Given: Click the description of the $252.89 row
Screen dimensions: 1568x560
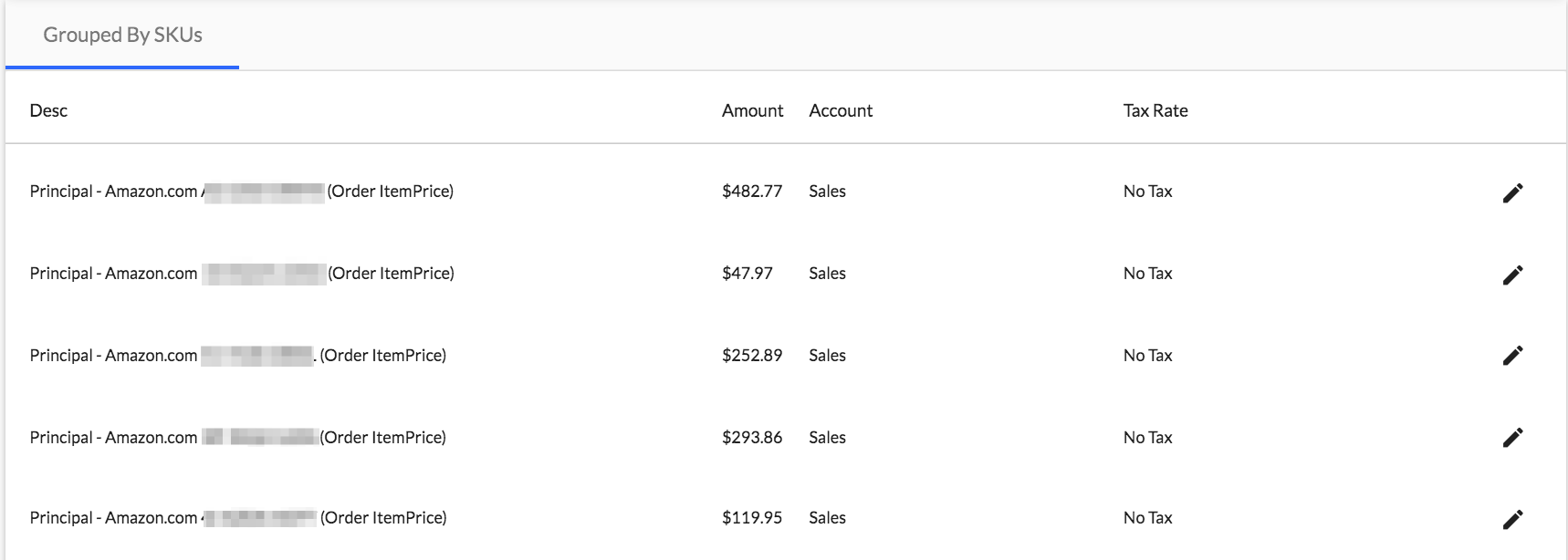Looking at the screenshot, I should coord(238,356).
